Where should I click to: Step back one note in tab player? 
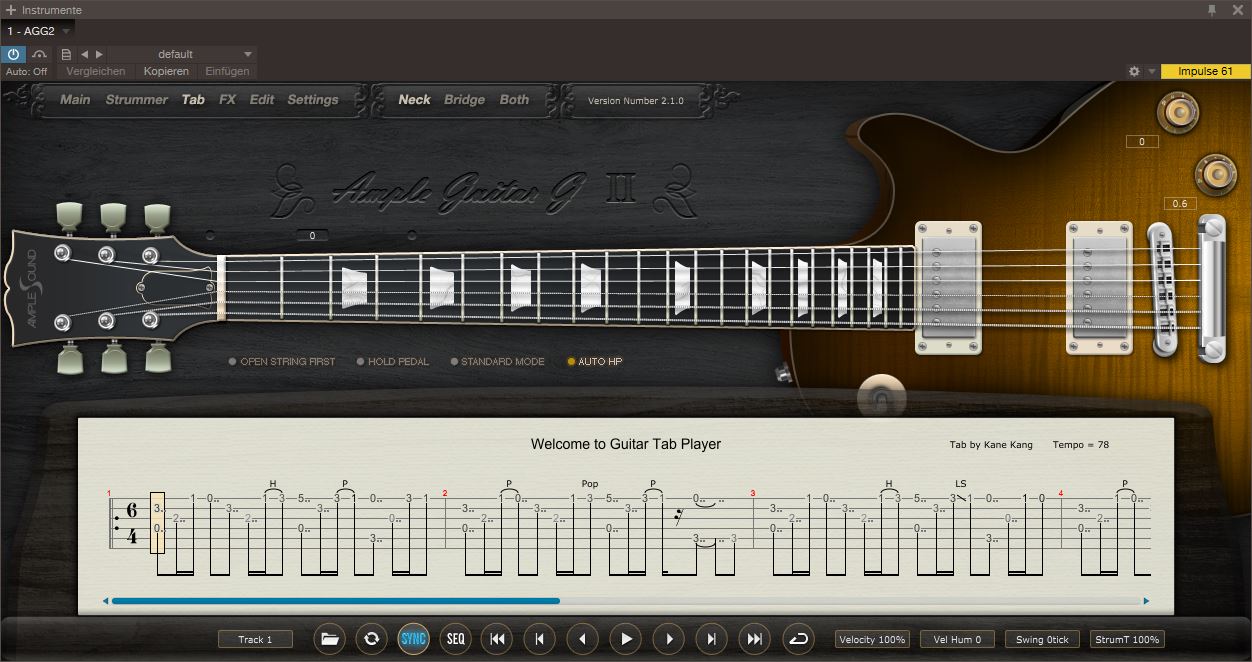tap(583, 639)
